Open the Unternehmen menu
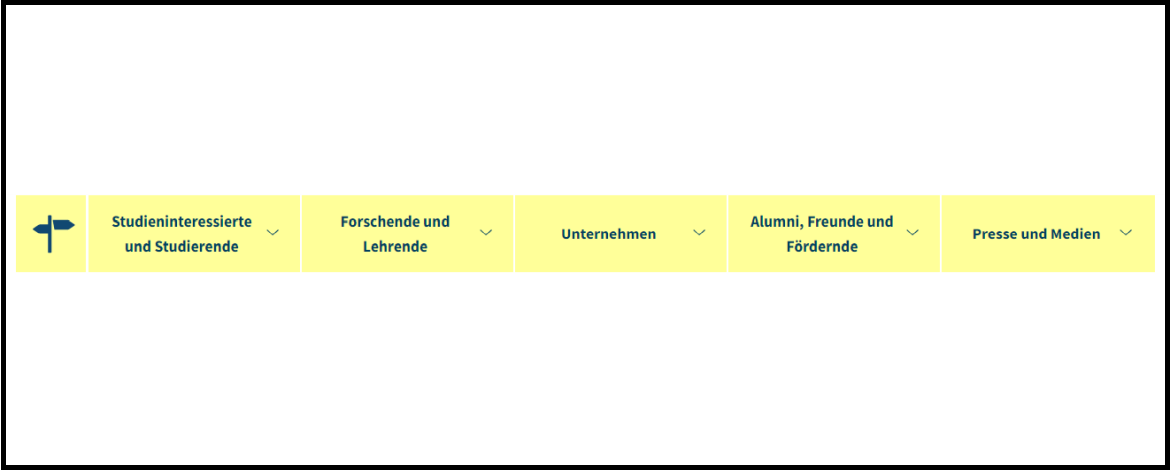 coord(608,234)
